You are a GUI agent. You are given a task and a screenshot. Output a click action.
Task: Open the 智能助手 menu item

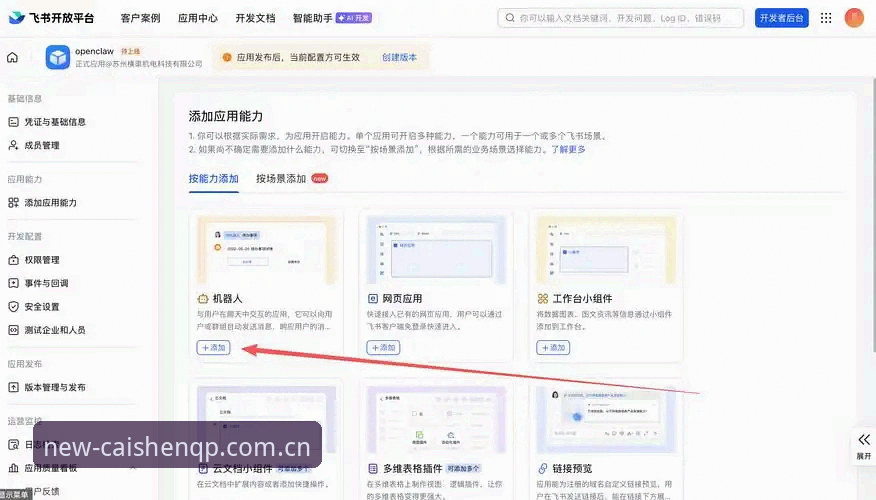coord(332,18)
